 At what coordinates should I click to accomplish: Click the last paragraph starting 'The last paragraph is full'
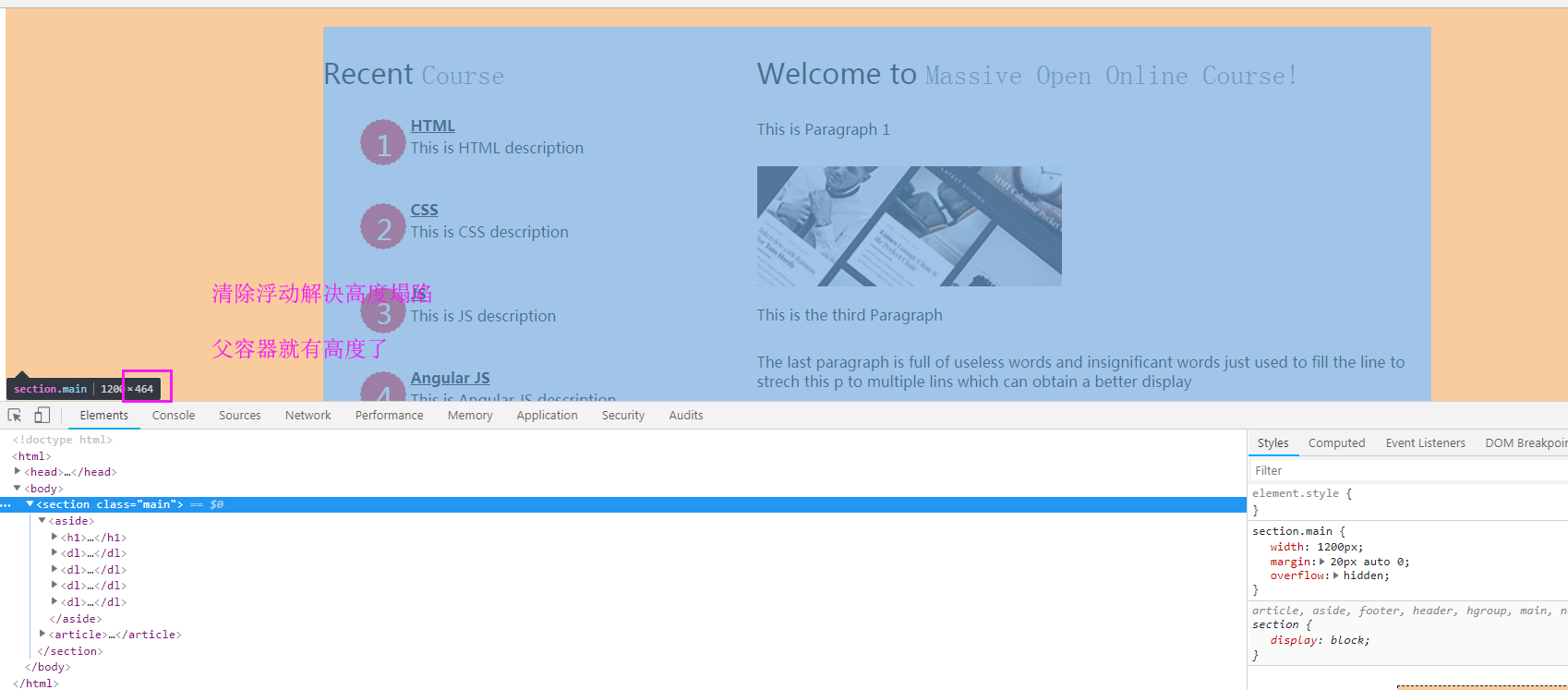coord(1080,372)
